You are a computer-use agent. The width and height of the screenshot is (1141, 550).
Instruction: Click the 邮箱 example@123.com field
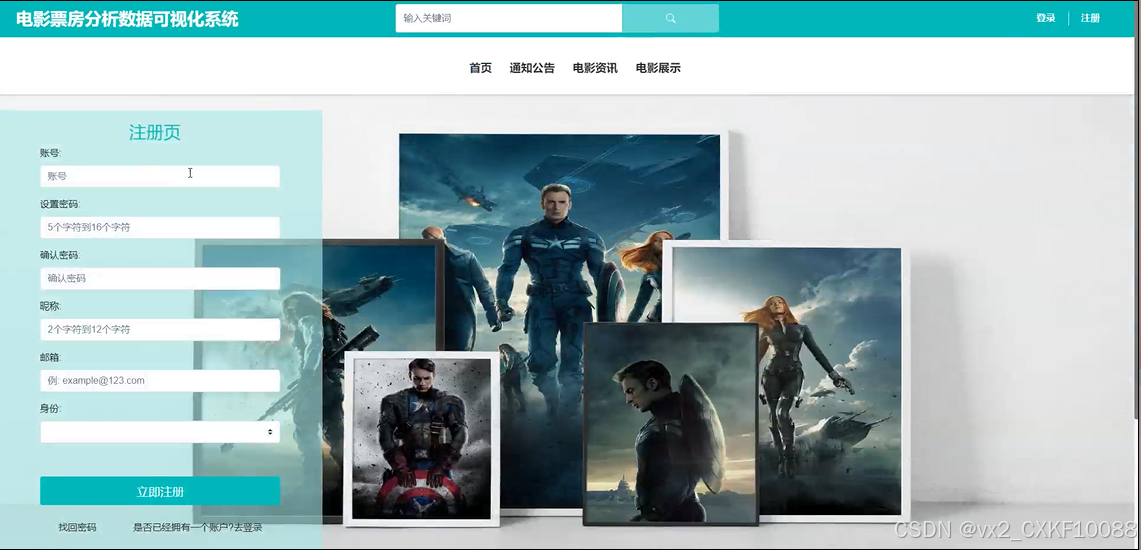click(160, 380)
